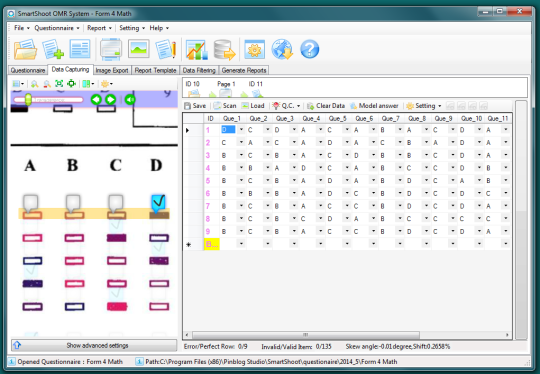Switch to the Report Template tab
Viewport: 540px width, 374px height.
(x=155, y=70)
